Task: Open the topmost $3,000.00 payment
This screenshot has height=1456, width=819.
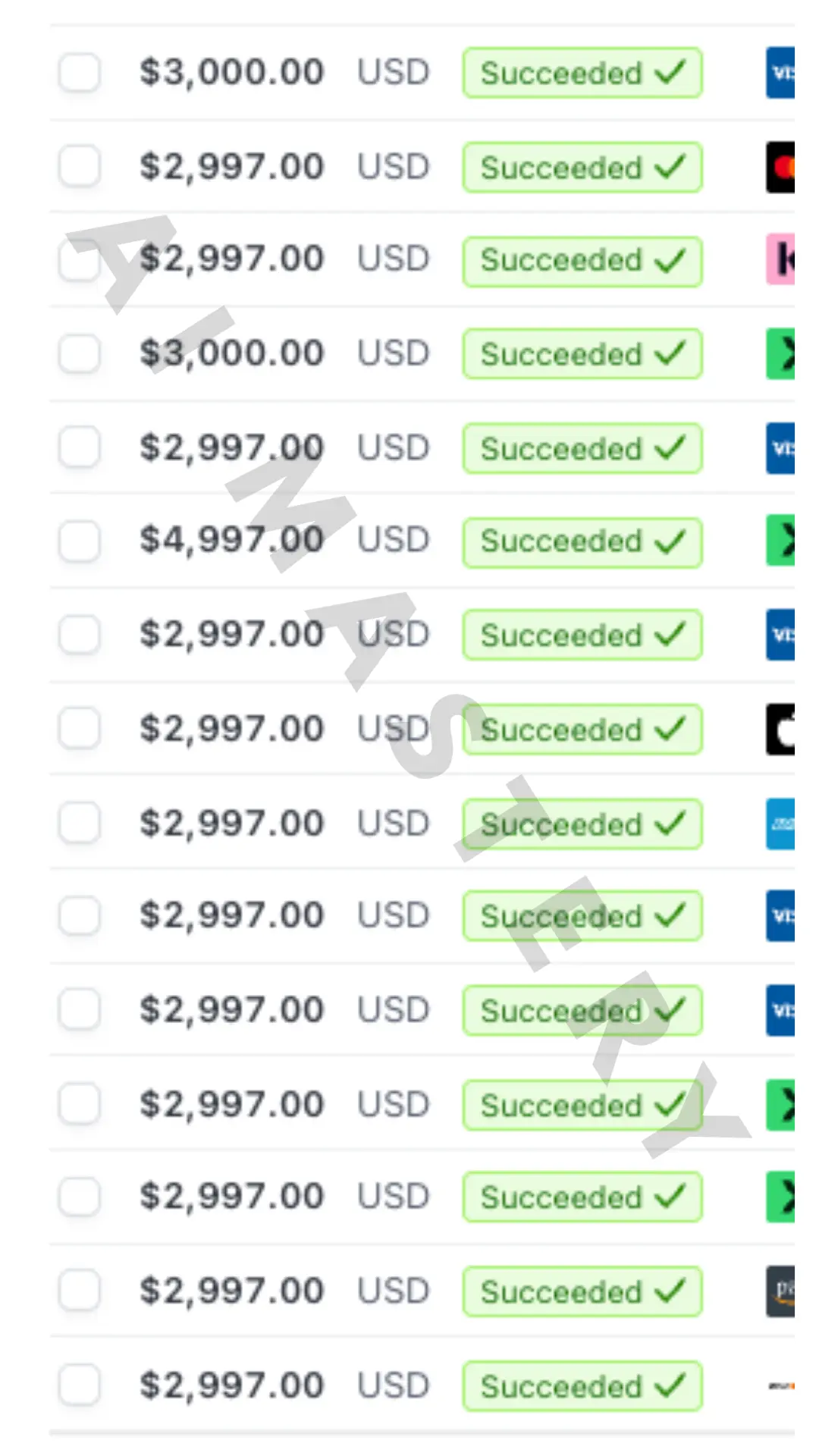Action: click(x=231, y=73)
